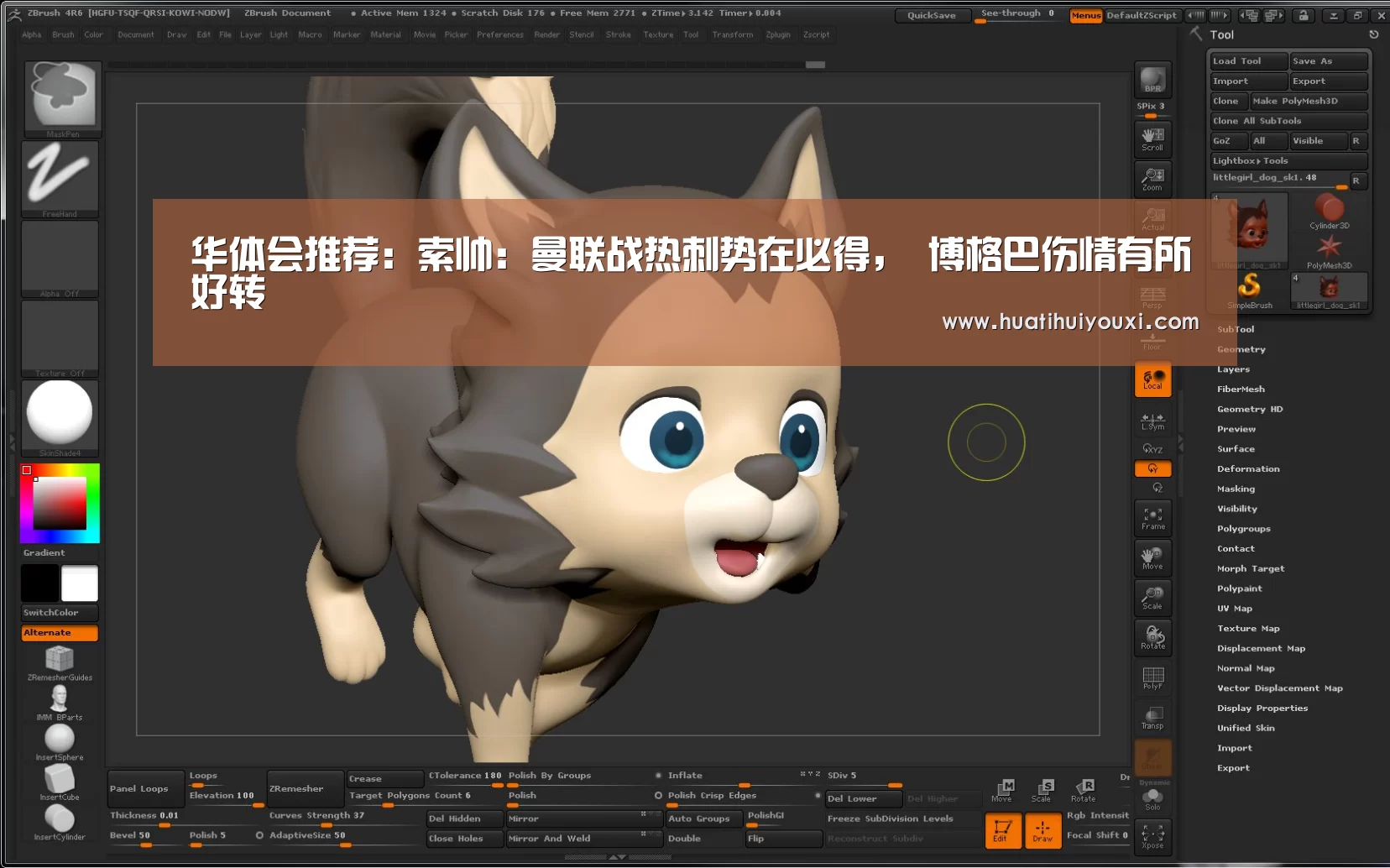The image size is (1390, 868).
Task: Toggle the Auto Groups option
Action: [703, 818]
